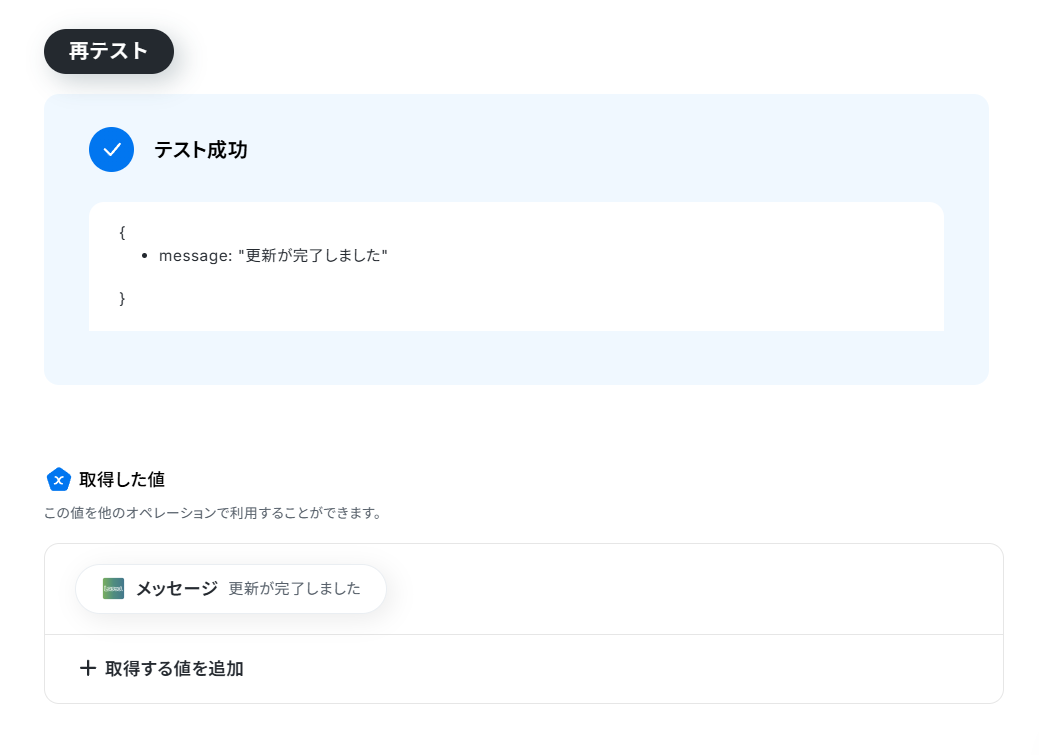Click the メッセージ label inside the chip
This screenshot has width=1039, height=755.
point(176,589)
